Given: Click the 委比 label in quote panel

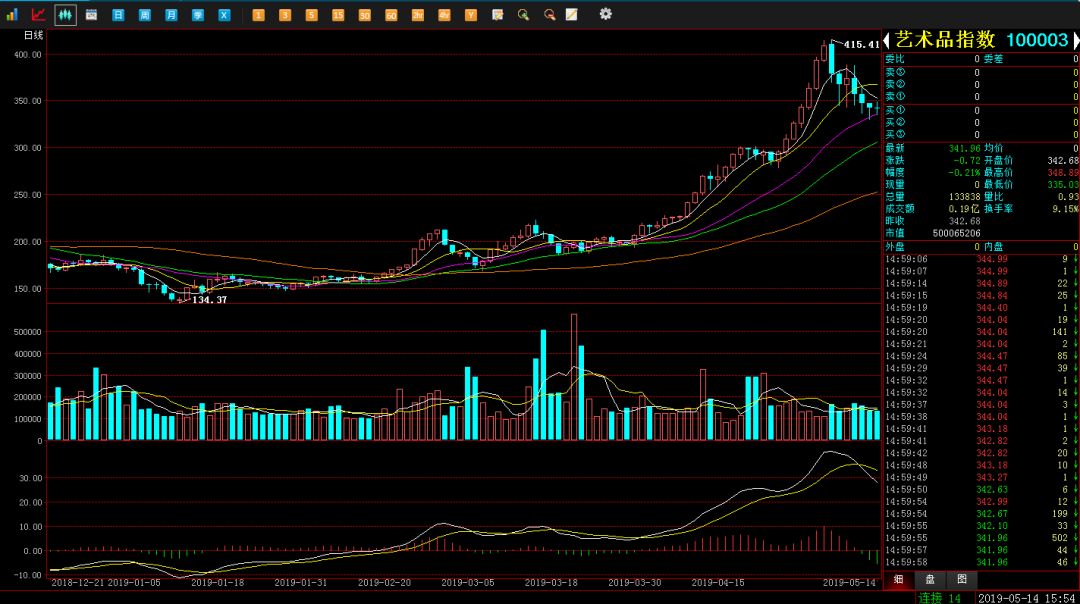Looking at the screenshot, I should (895, 59).
